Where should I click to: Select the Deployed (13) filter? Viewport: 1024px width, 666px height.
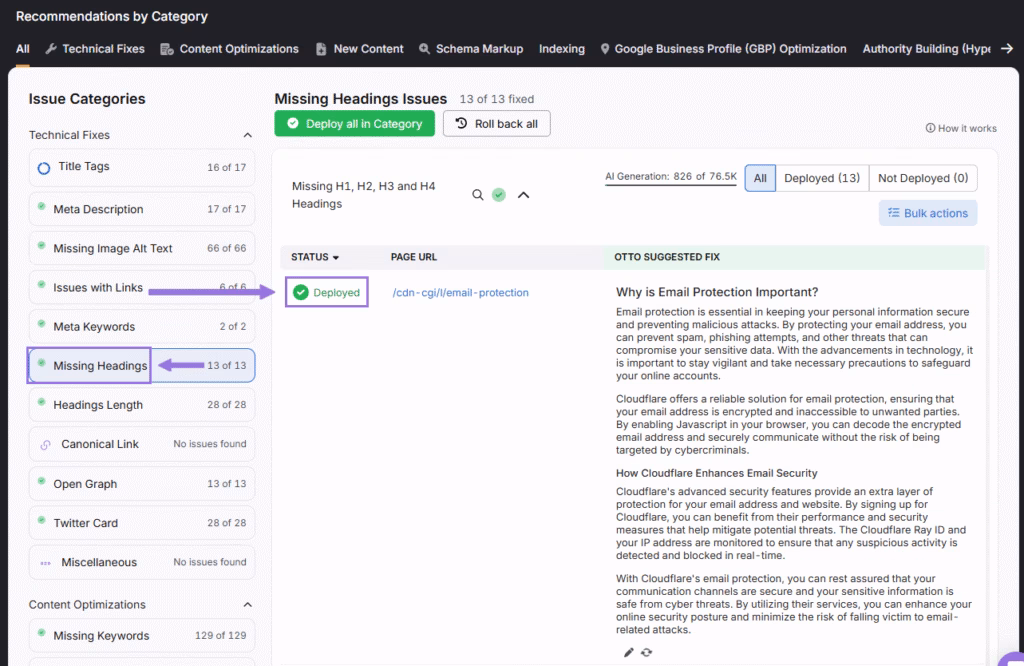tap(821, 178)
